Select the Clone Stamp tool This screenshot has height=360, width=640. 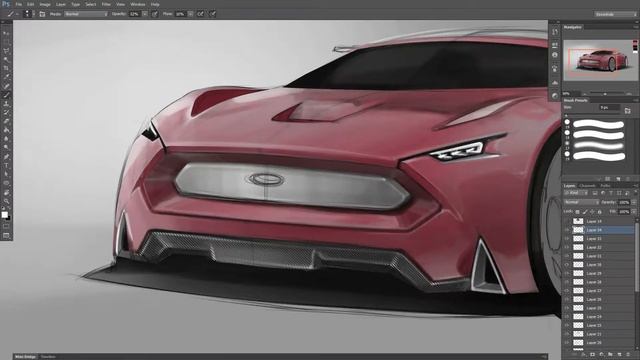click(6, 104)
